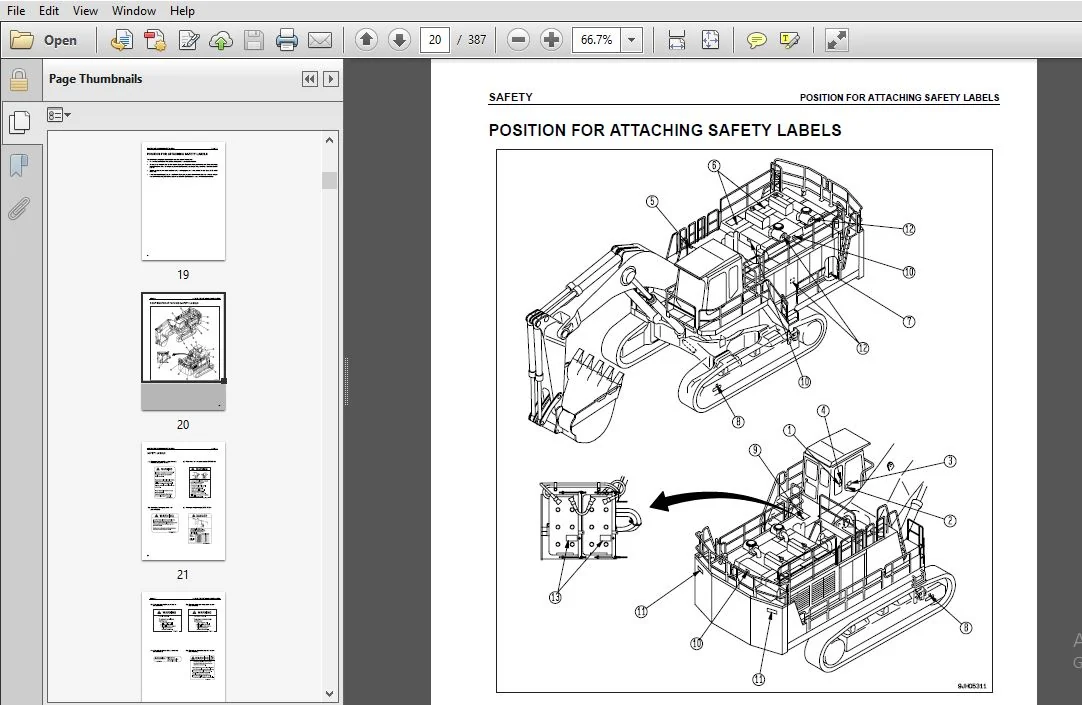Click the Highlight text tool icon
The image size is (1082, 705).
[789, 40]
